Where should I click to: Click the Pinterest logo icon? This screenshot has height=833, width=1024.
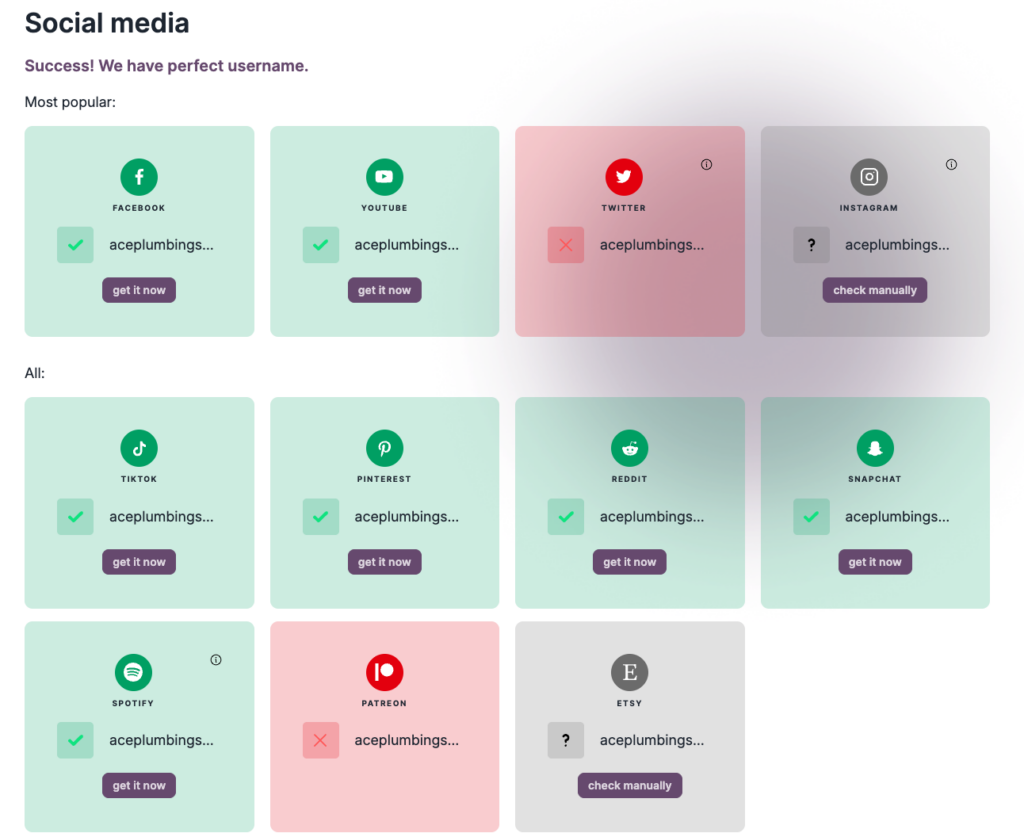pyautogui.click(x=384, y=448)
